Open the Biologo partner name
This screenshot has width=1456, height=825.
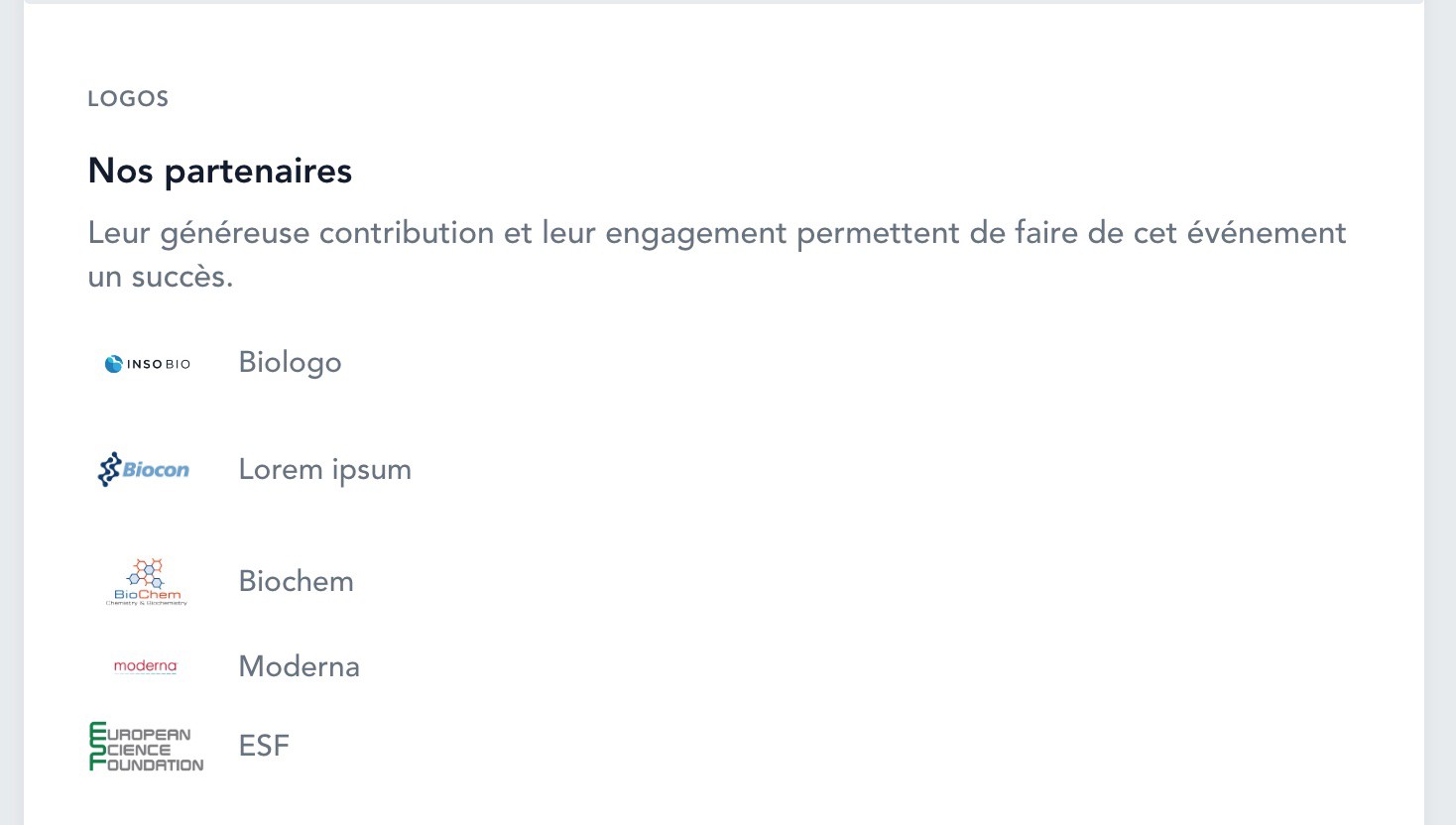290,363
